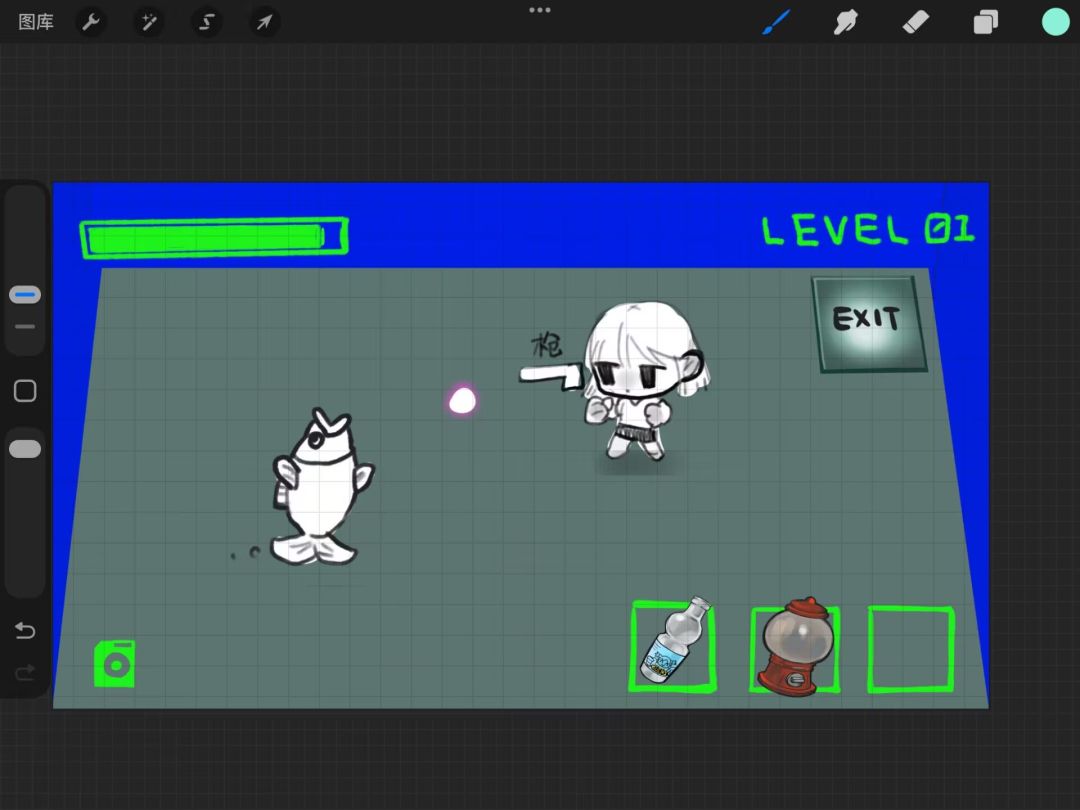This screenshot has width=1080, height=810.
Task: Open the Adjustments magic wand menu
Action: pos(149,22)
